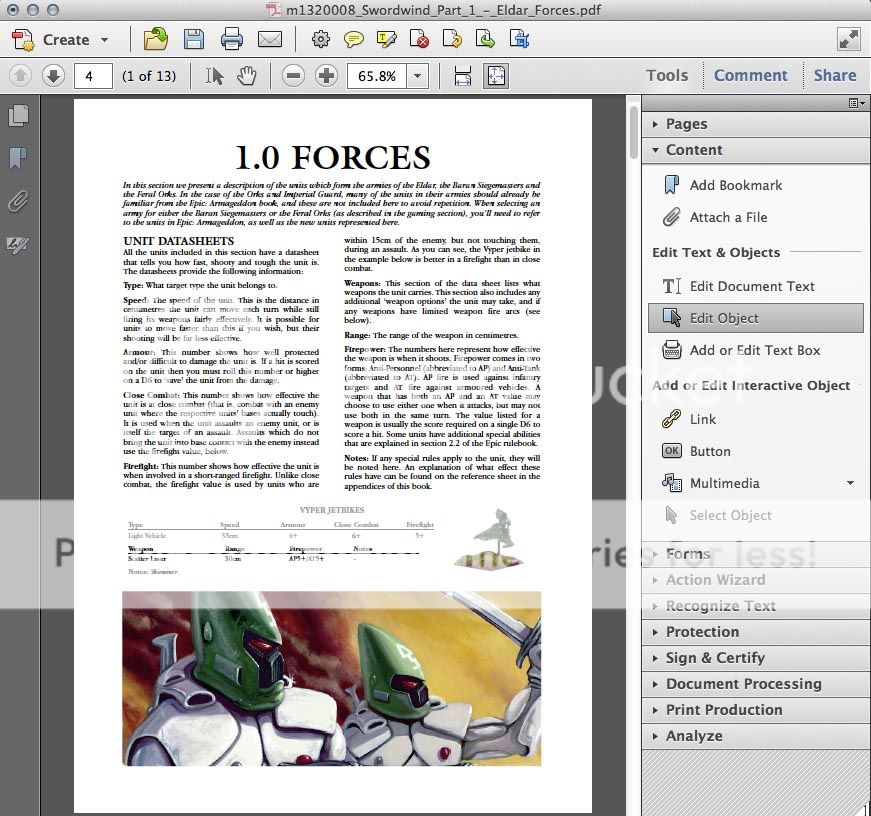Expand the Pages section
This screenshot has height=816, width=871.
(x=755, y=124)
